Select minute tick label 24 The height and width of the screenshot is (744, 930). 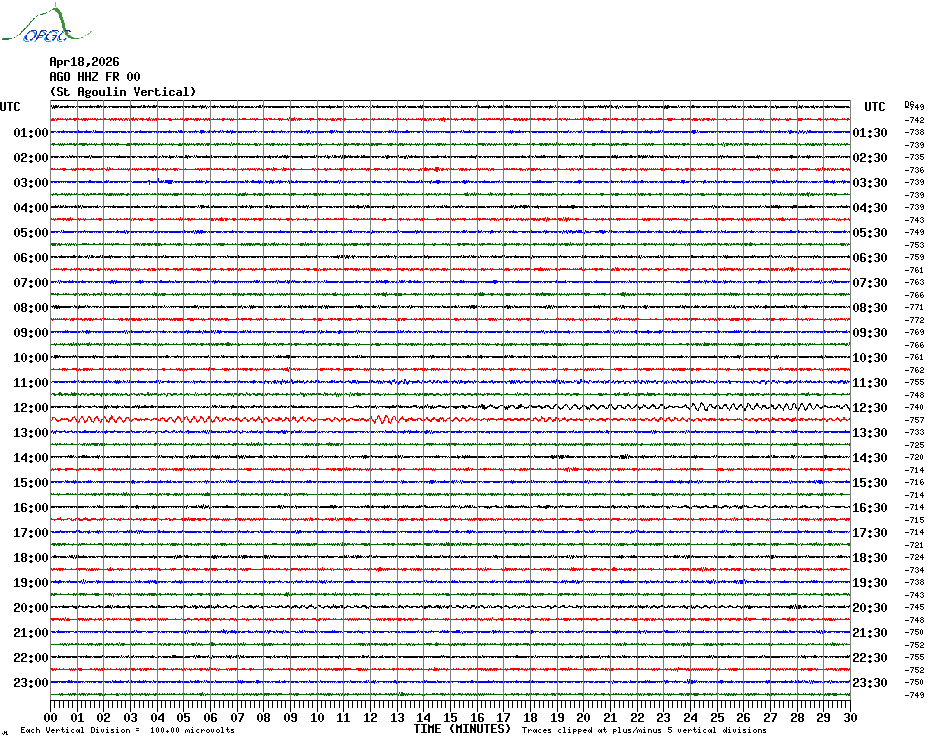click(691, 717)
